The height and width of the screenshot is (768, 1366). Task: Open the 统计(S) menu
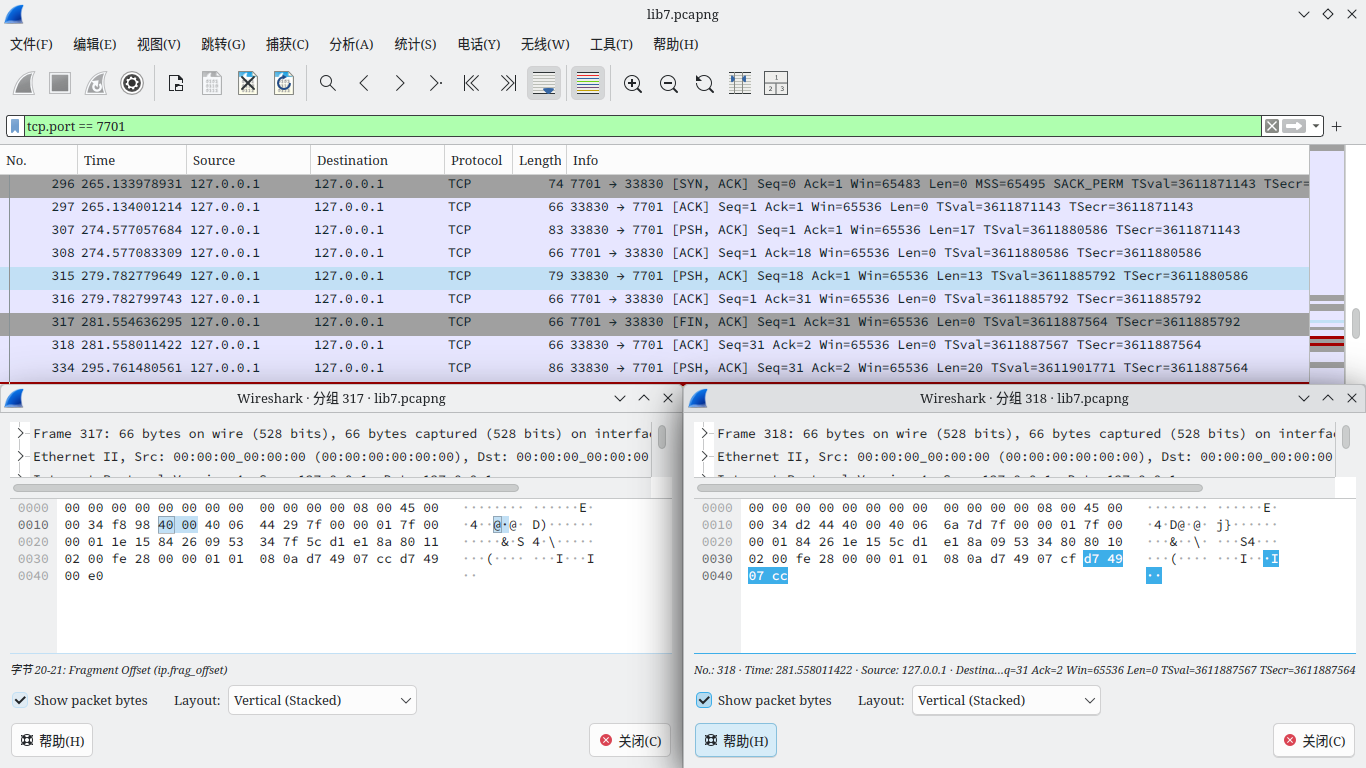click(415, 44)
